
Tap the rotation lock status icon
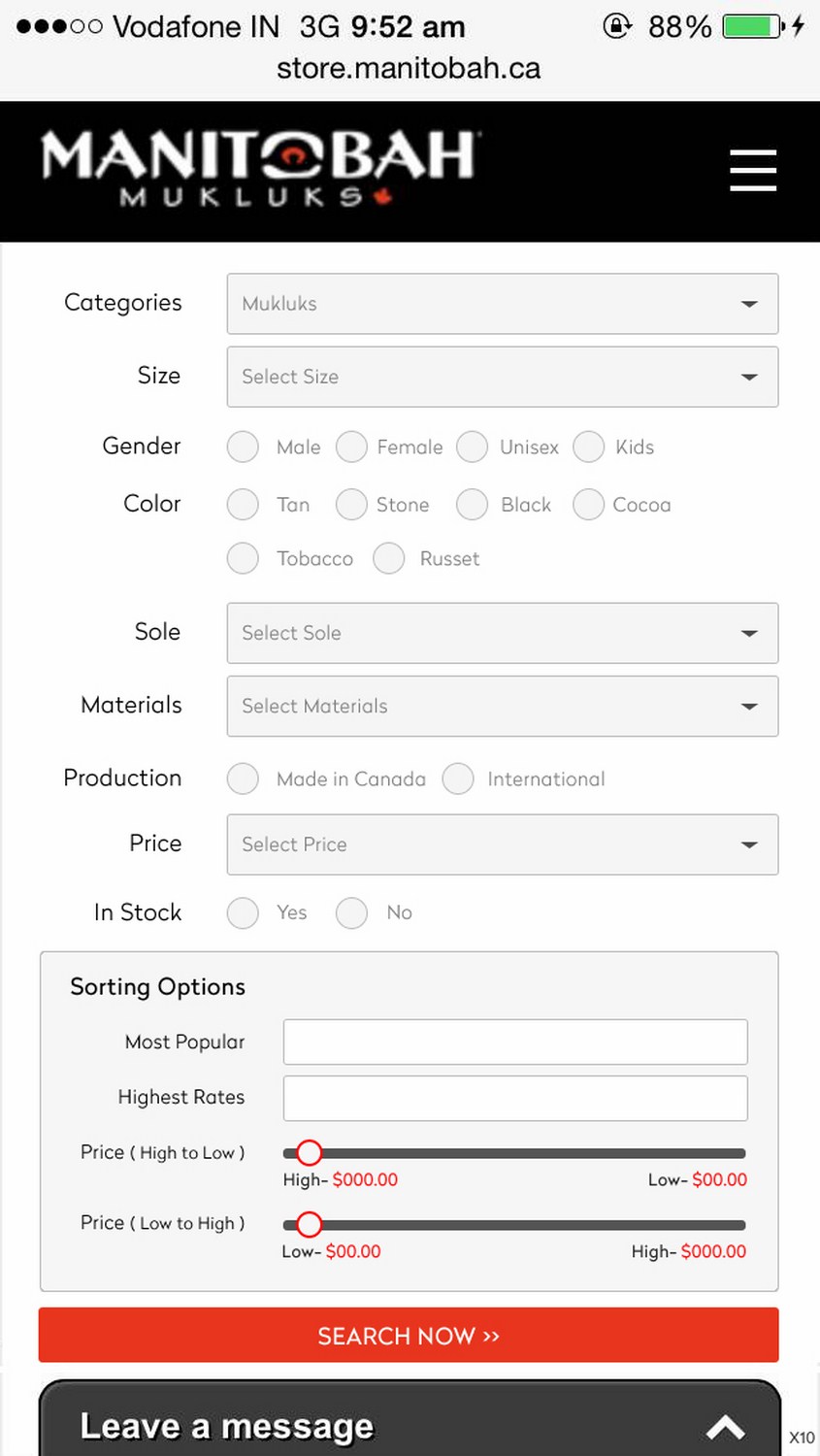coord(617,26)
